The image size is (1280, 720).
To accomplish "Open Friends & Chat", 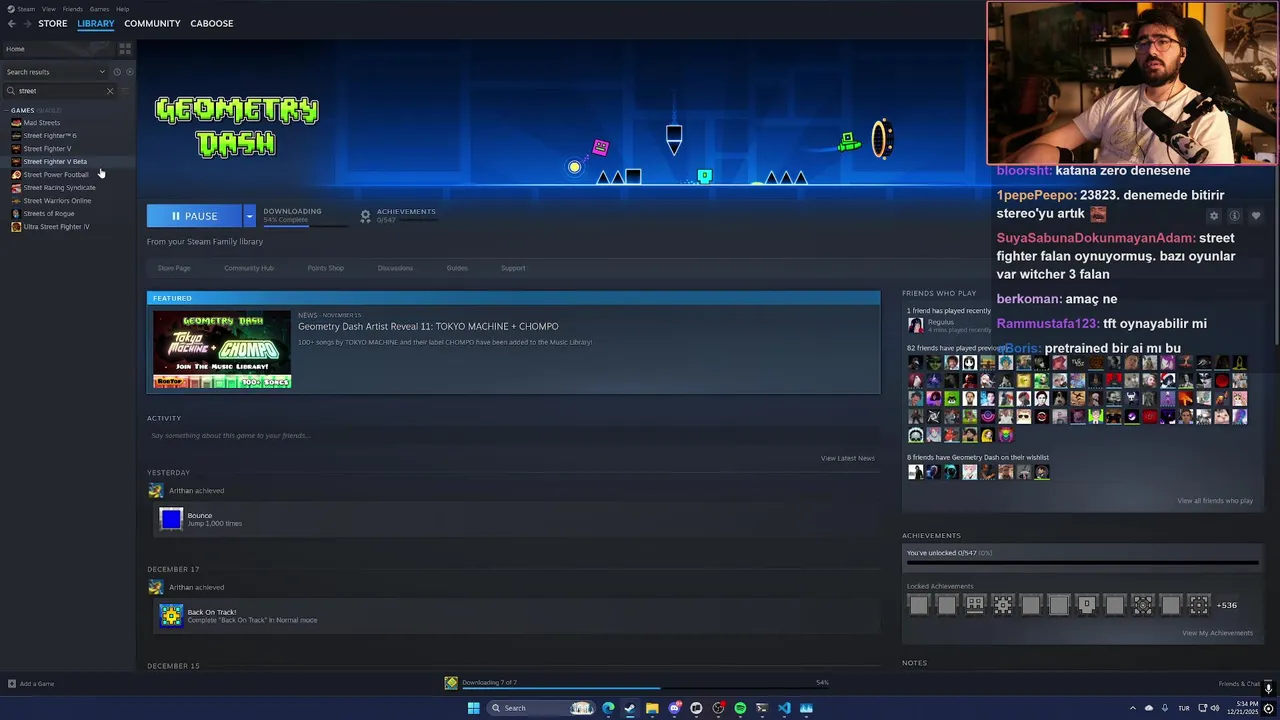I will [x=1239, y=684].
